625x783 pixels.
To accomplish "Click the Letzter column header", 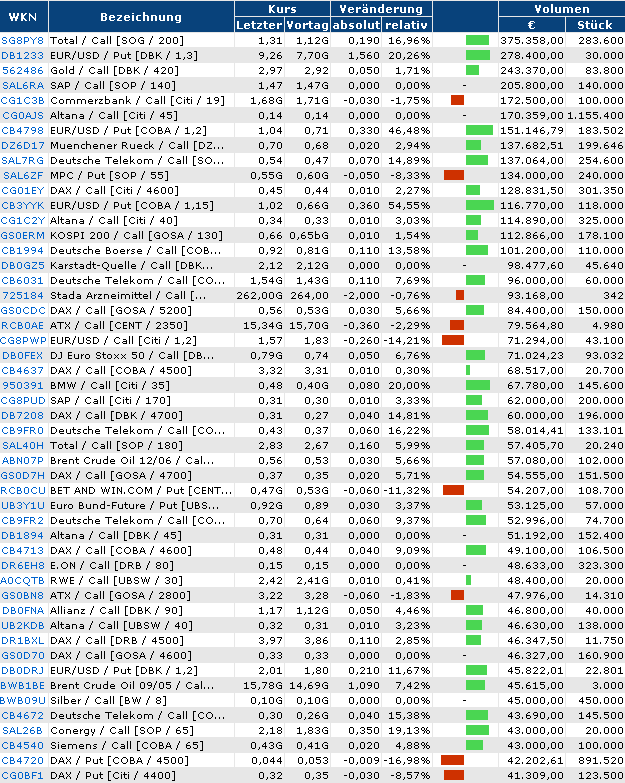I will tap(259, 24).
